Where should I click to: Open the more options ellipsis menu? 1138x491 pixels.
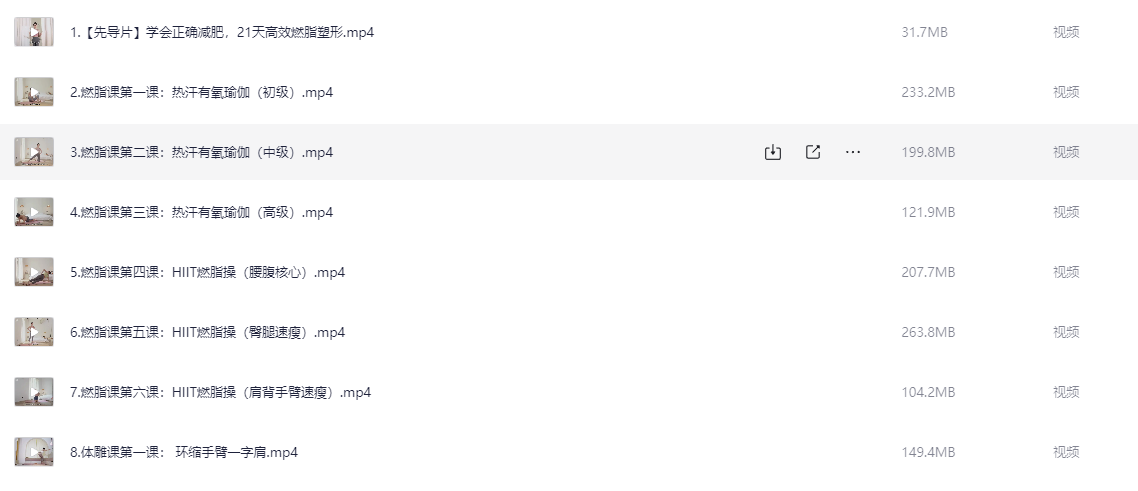[x=854, y=152]
